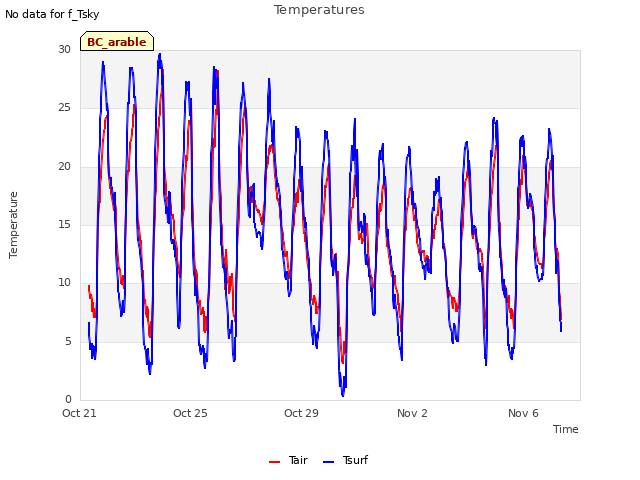The height and width of the screenshot is (480, 640).
Task: Click the 20 y-axis tick label
Action: pos(64,167)
